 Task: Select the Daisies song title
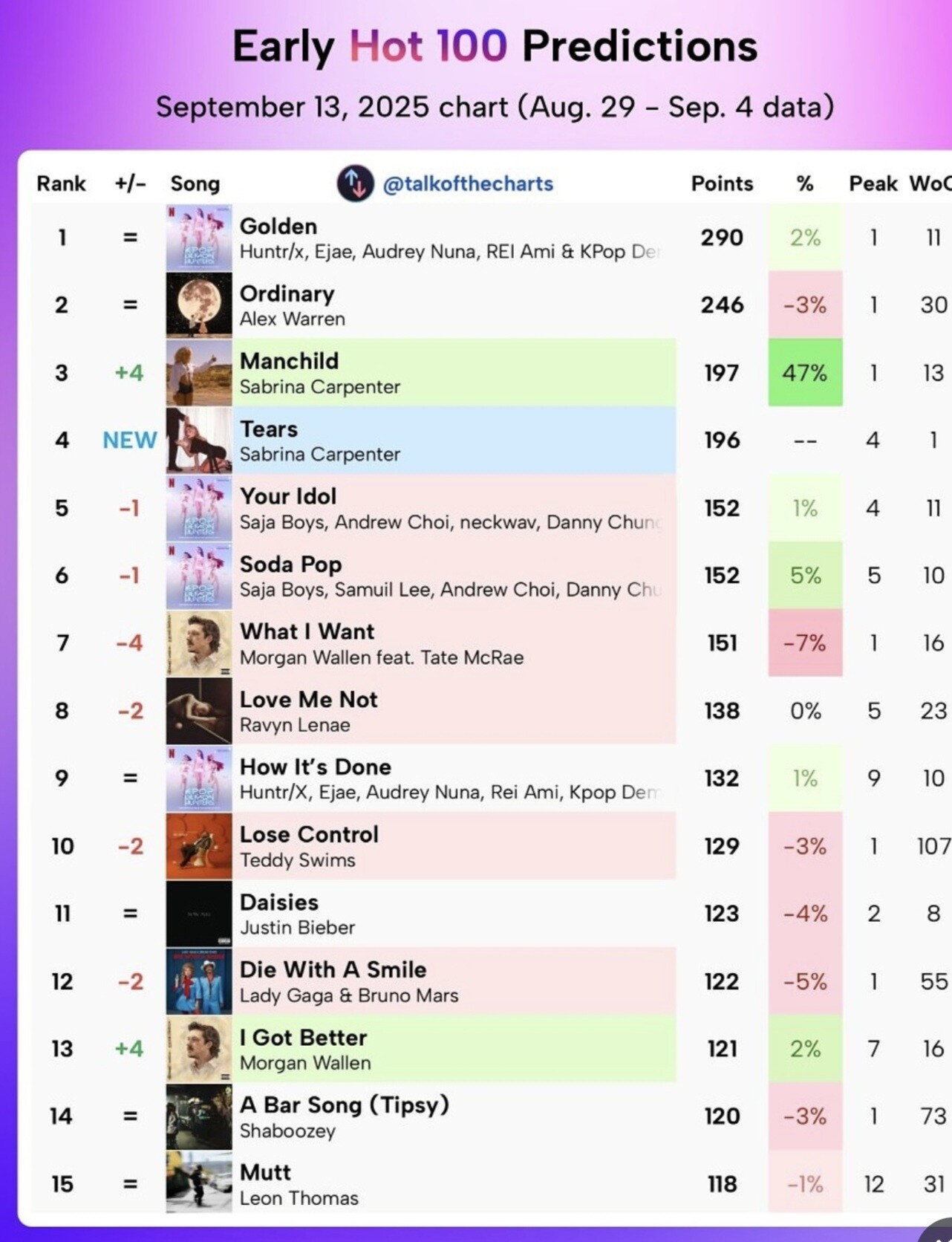pyautogui.click(x=279, y=903)
